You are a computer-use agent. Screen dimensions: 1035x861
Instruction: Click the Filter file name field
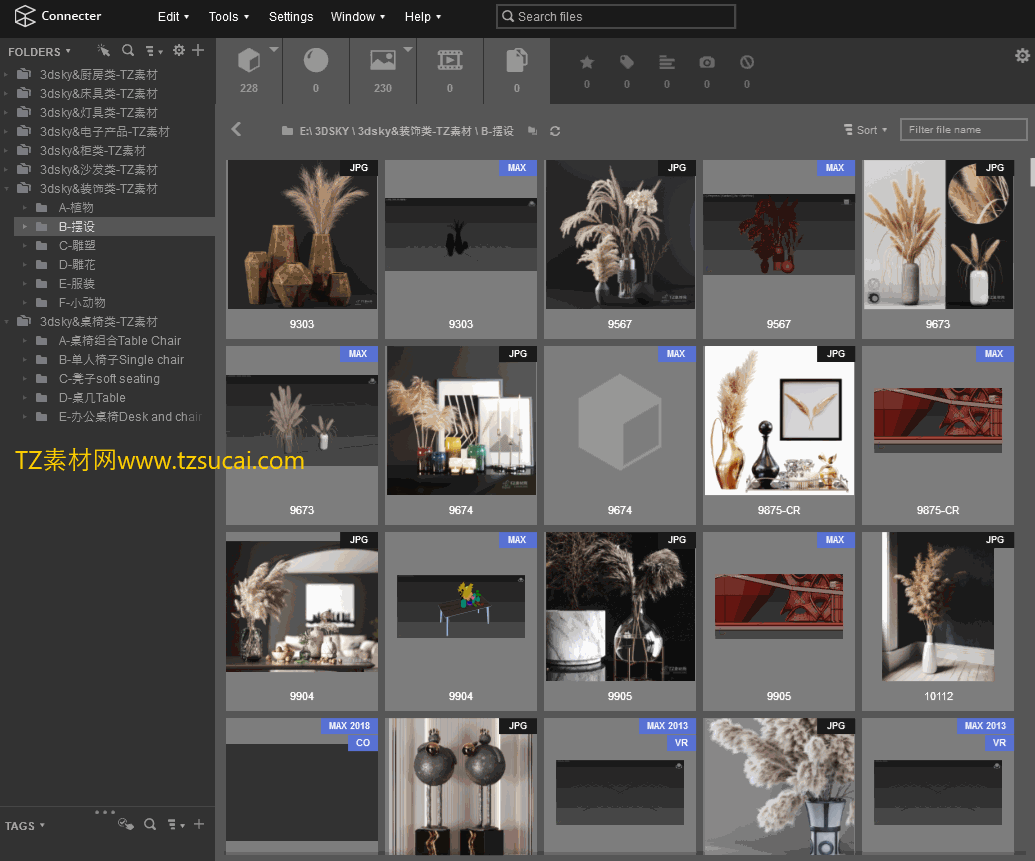(963, 130)
